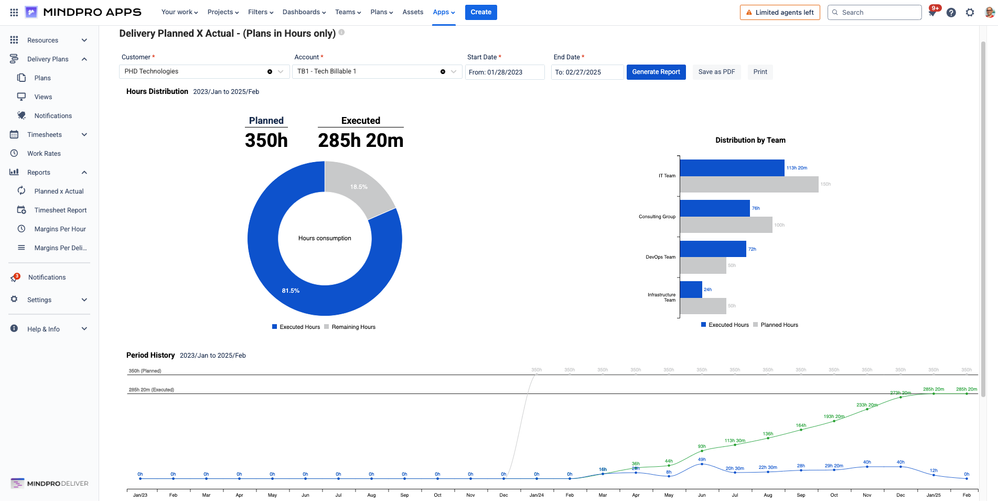The width and height of the screenshot is (998, 502).
Task: Click the Limited agents left button
Action: [780, 12]
